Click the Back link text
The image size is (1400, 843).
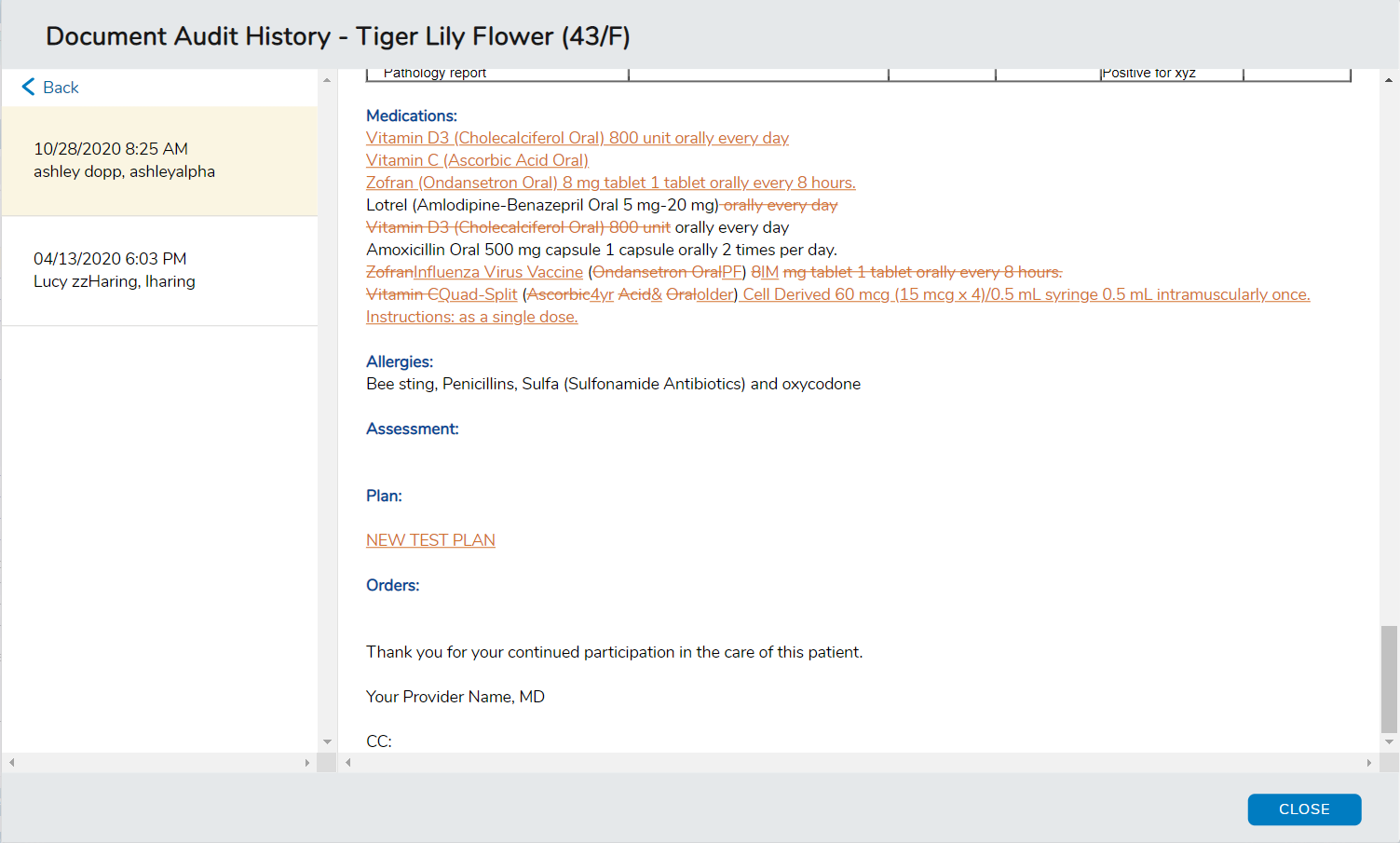coord(61,88)
